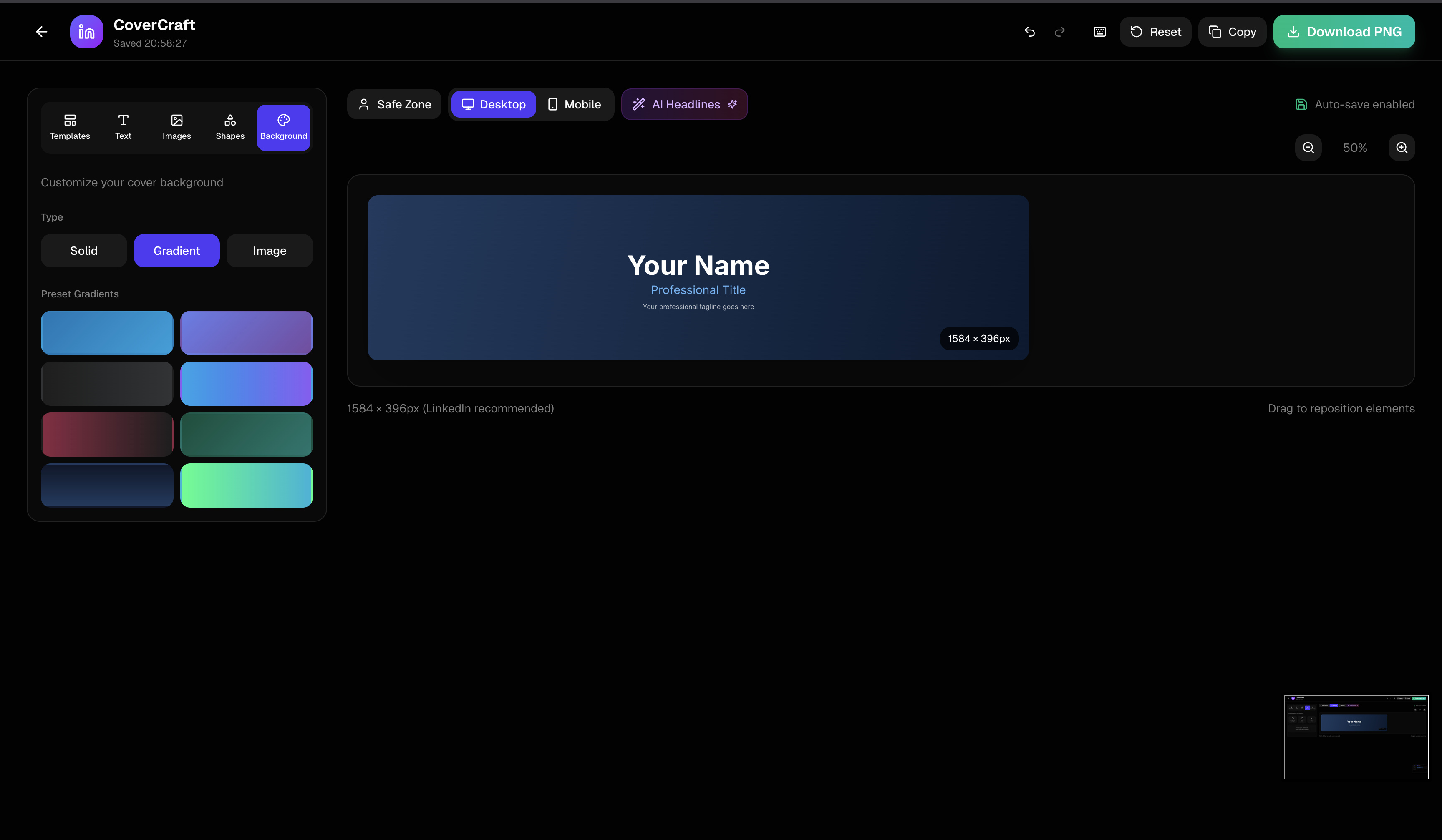Screen dimensions: 1442x840
Task: Switch to Mobile preview mode
Action: click(x=574, y=104)
